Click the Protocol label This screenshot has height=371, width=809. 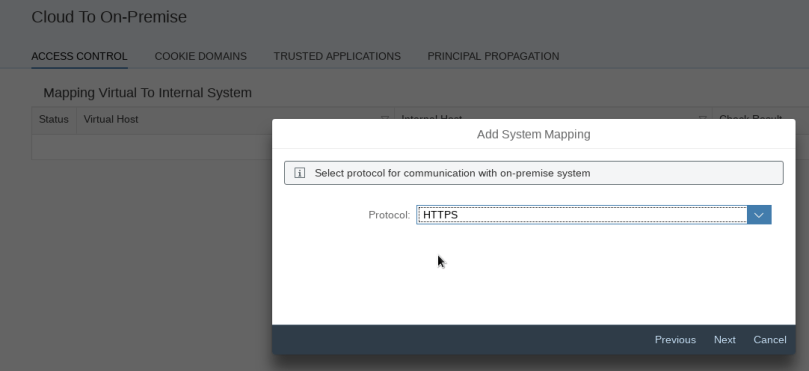tap(389, 215)
